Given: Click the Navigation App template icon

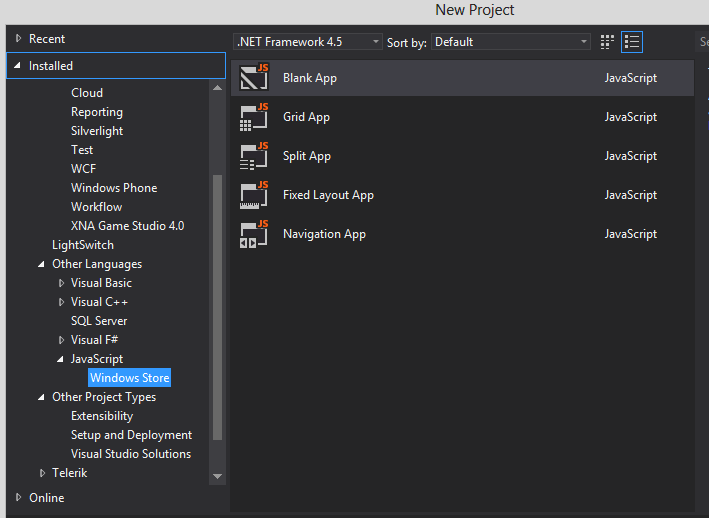Looking at the screenshot, I should (255, 234).
